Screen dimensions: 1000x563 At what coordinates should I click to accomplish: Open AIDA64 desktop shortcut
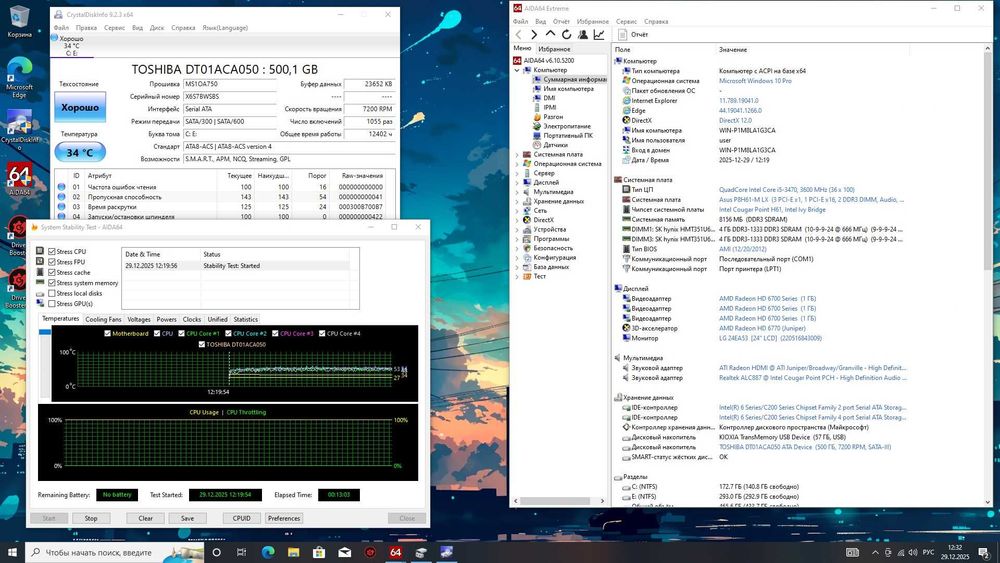point(19,180)
